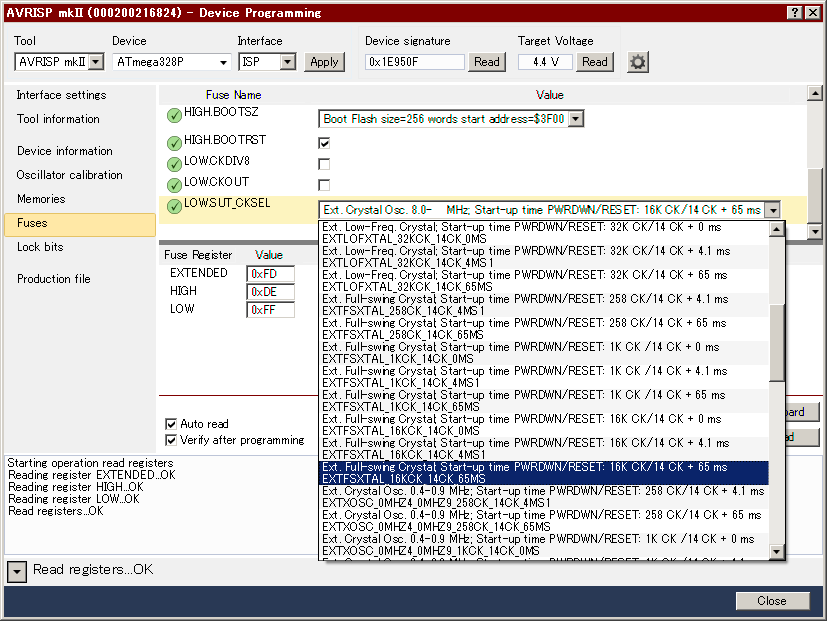Select EXTFSXTAL_1KCK_14CK_65MS option
The image size is (827, 621).
pos(544,401)
